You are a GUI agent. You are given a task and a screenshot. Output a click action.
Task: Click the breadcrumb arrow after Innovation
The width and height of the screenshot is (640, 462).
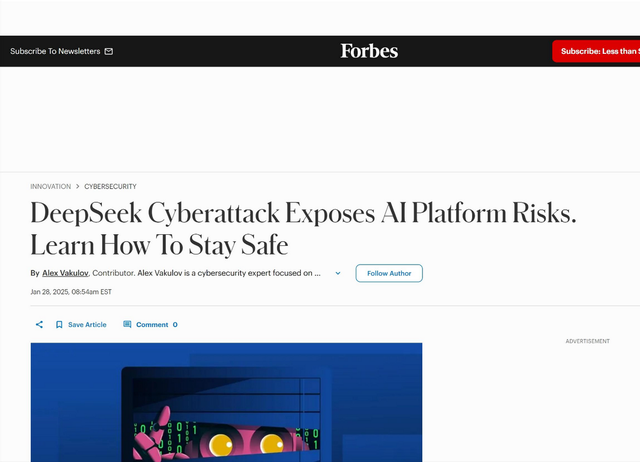[x=77, y=187]
